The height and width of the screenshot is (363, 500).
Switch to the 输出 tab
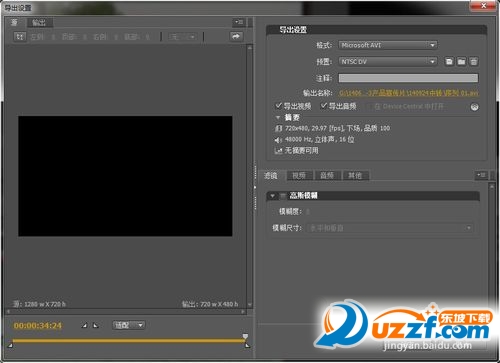tap(39, 22)
